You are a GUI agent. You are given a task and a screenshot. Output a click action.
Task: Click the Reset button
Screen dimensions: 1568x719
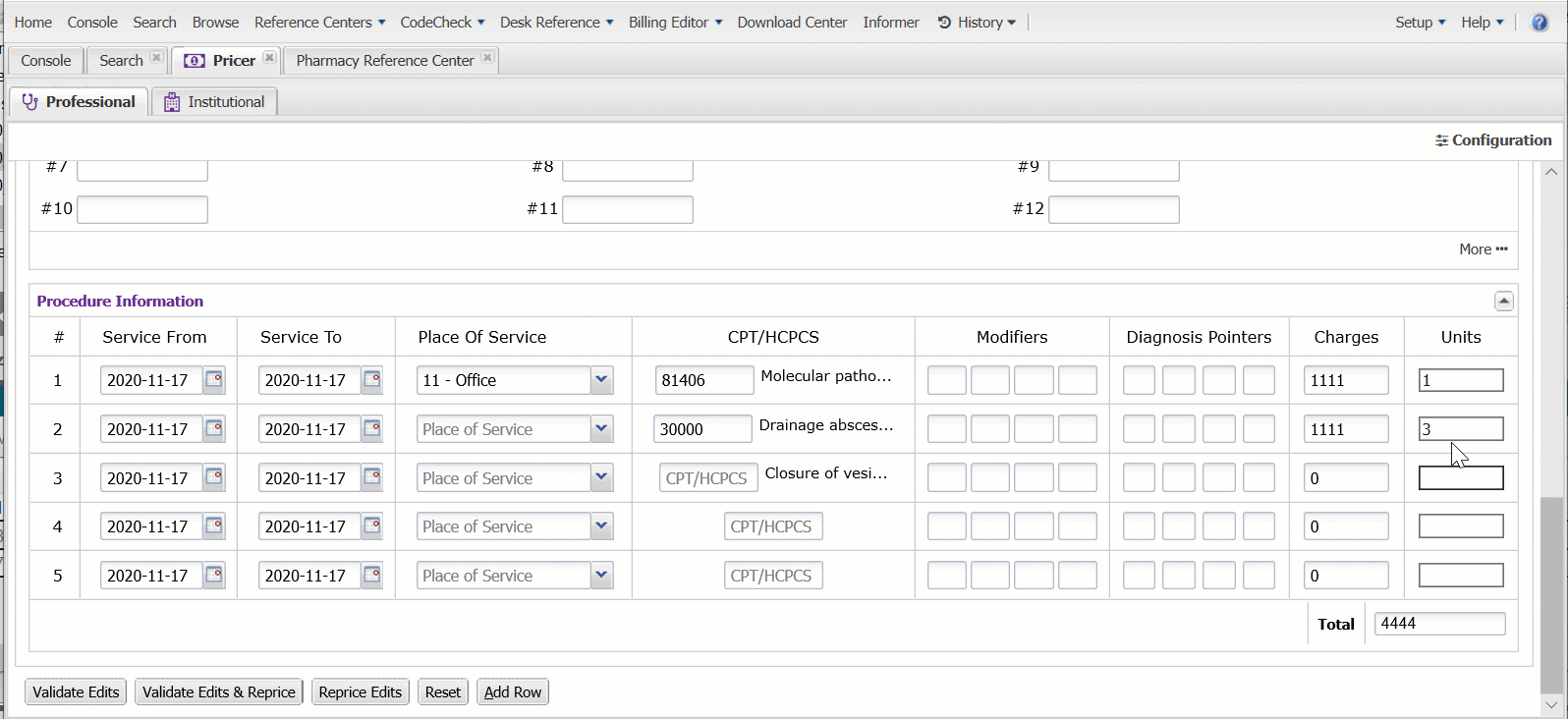pyautogui.click(x=442, y=692)
